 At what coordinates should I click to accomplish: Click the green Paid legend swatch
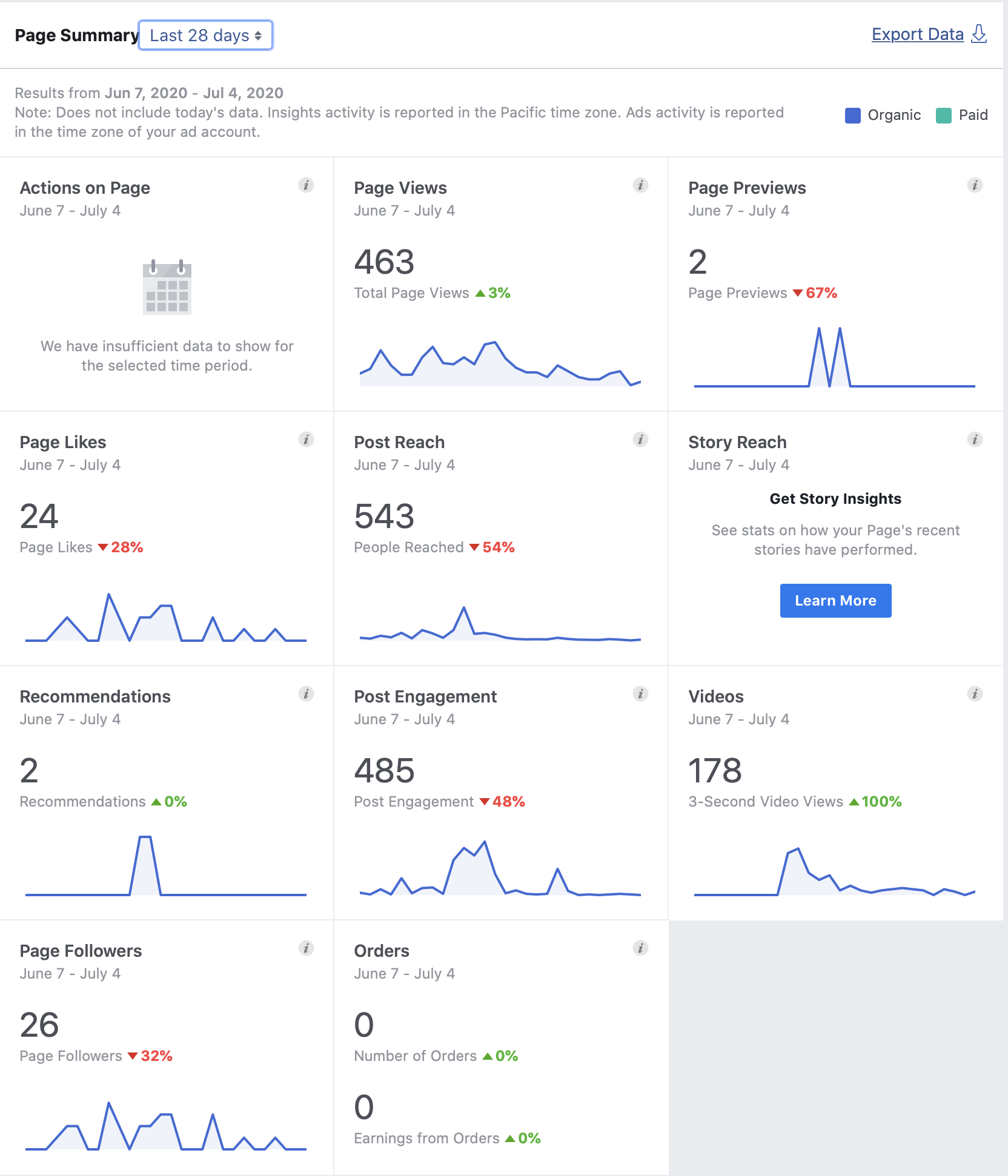coord(943,115)
